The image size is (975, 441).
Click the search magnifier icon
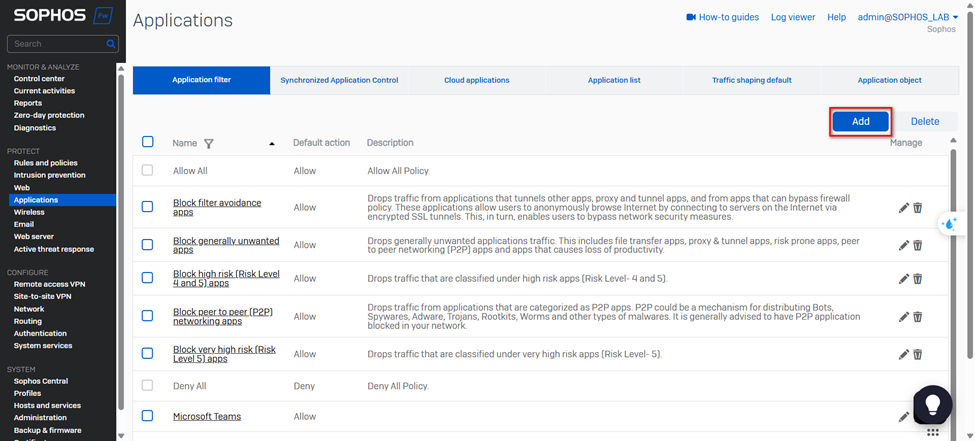111,44
